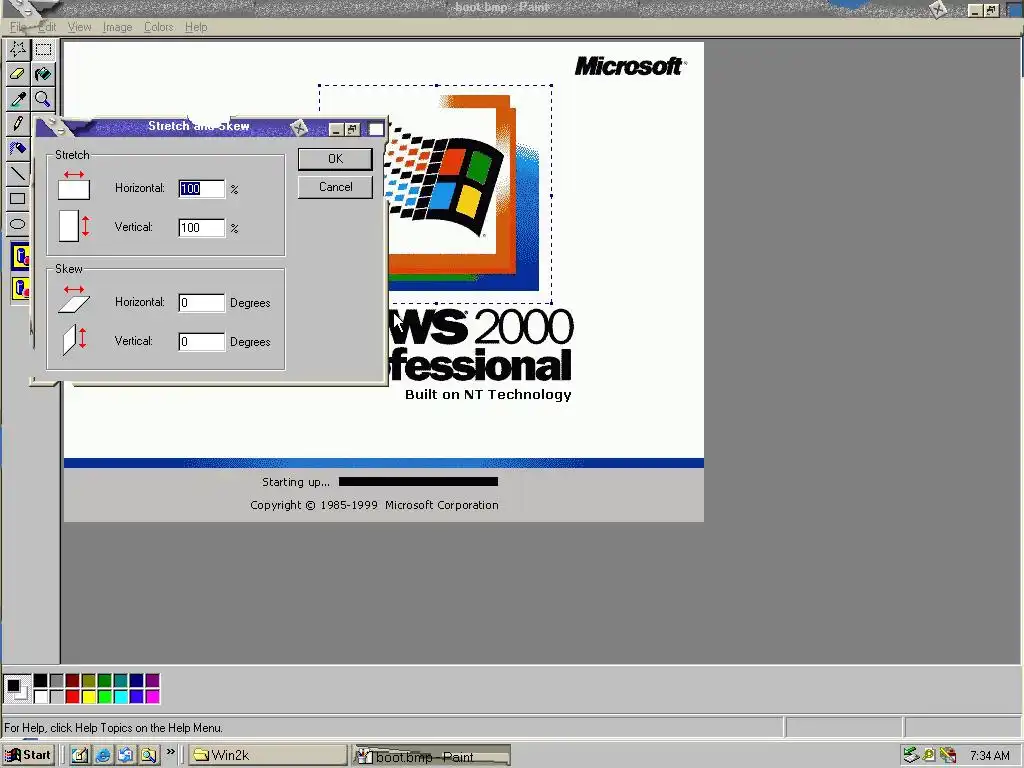Pick the Airbrush spray can tool
Viewport: 1024px width, 768px height.
18,149
